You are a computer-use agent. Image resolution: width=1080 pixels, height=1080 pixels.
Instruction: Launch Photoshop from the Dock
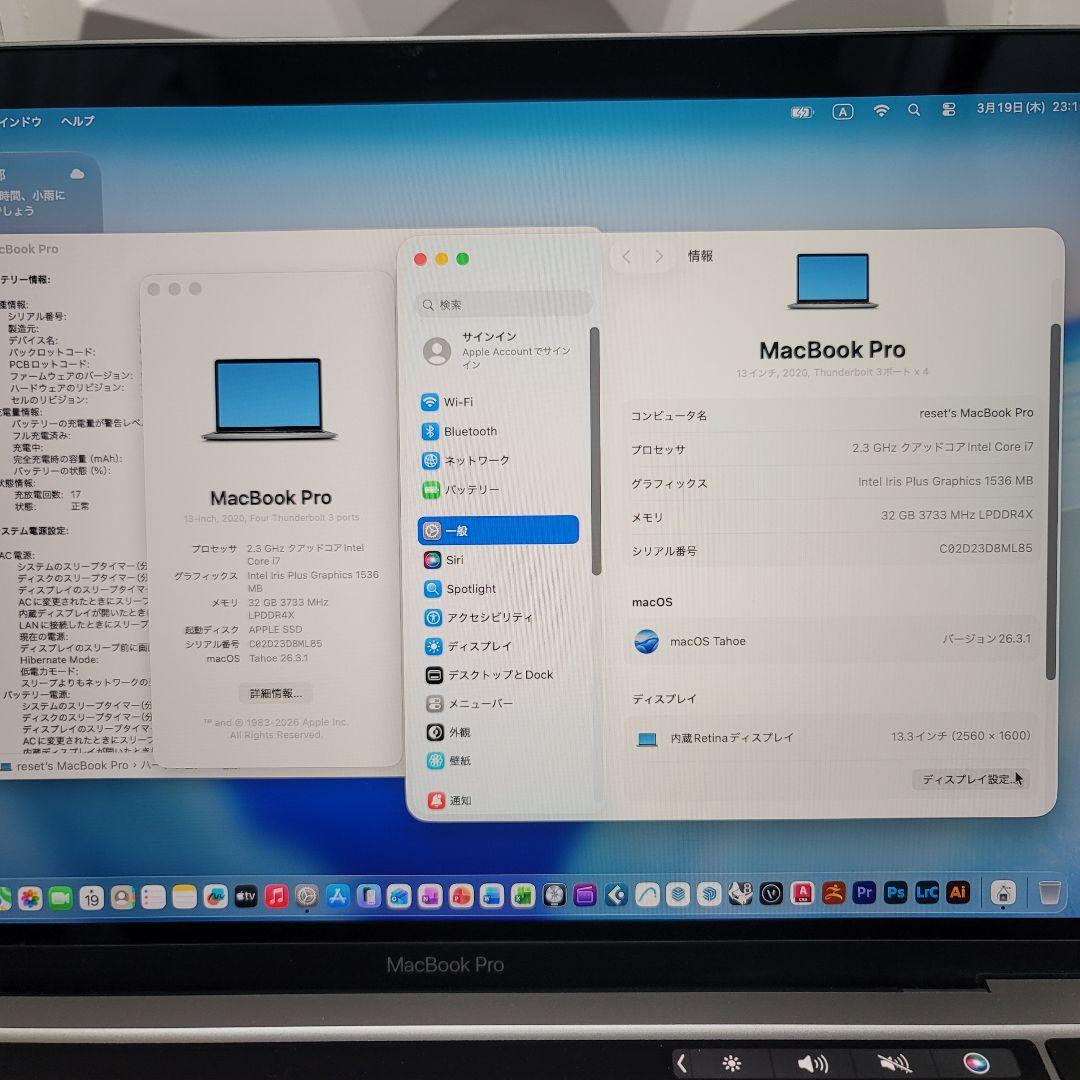click(895, 892)
